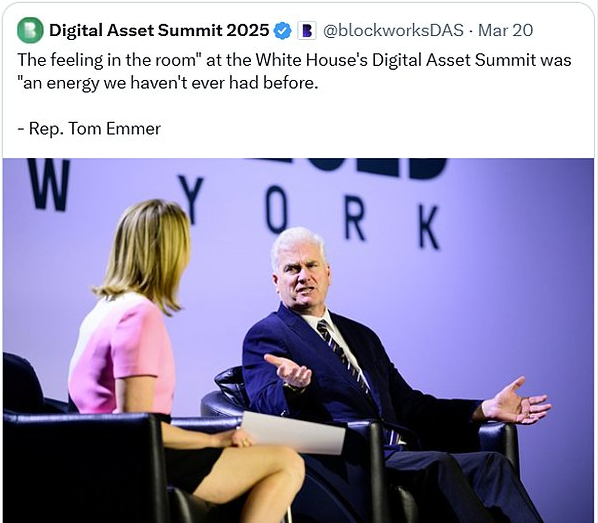Visit the Digital Asset Summit 2025 profile name

[159, 31]
